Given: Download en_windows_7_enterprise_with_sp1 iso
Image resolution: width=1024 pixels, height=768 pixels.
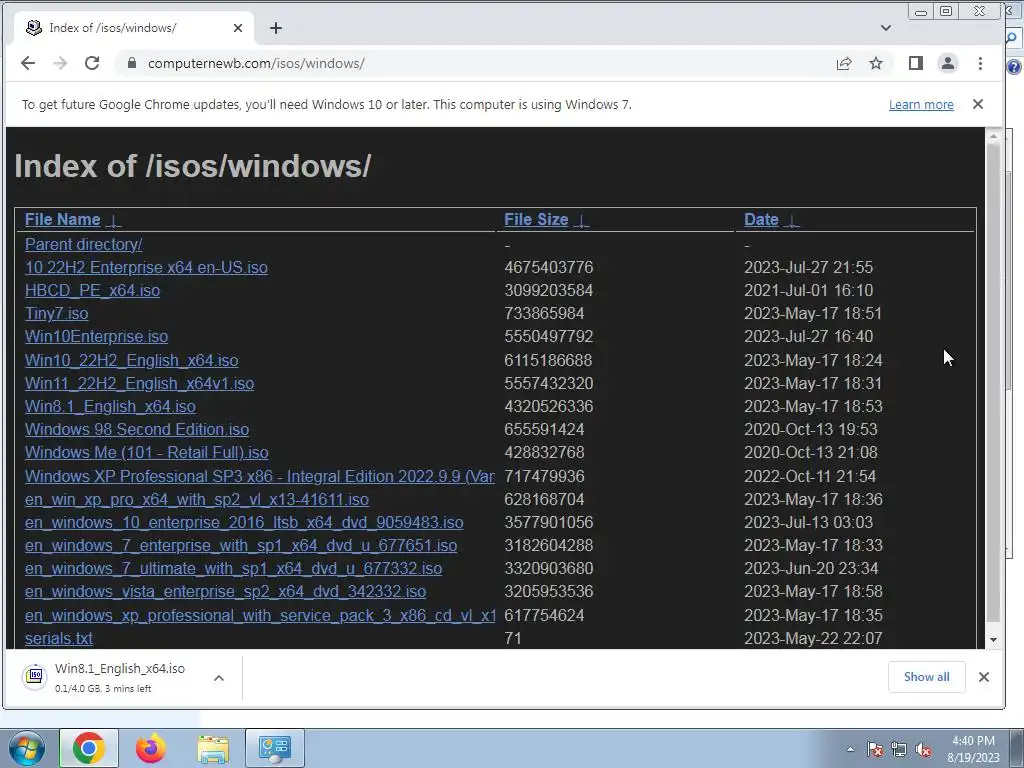Looking at the screenshot, I should click(240, 545).
